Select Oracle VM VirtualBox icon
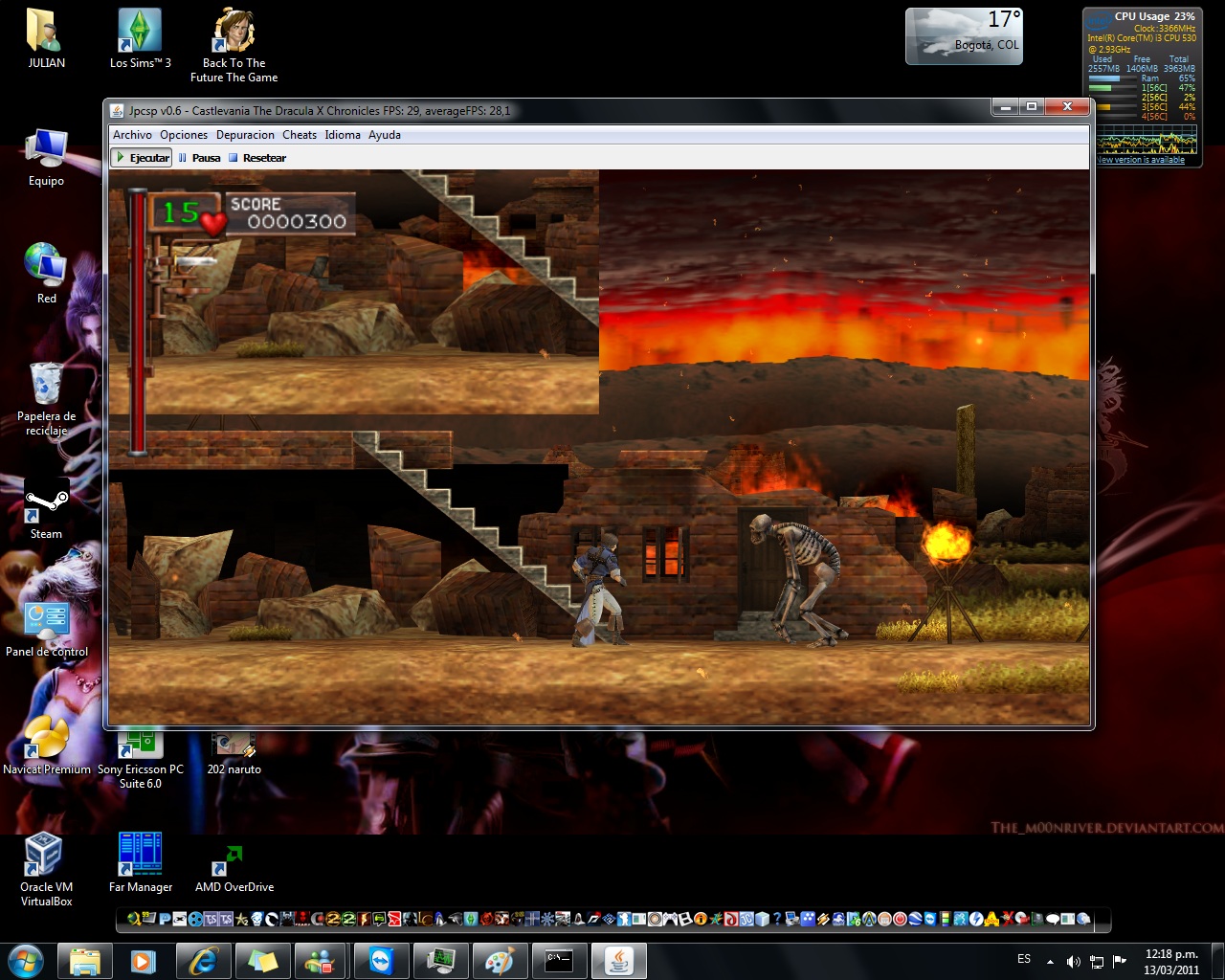Screen dimensions: 1225x980 click(45, 866)
